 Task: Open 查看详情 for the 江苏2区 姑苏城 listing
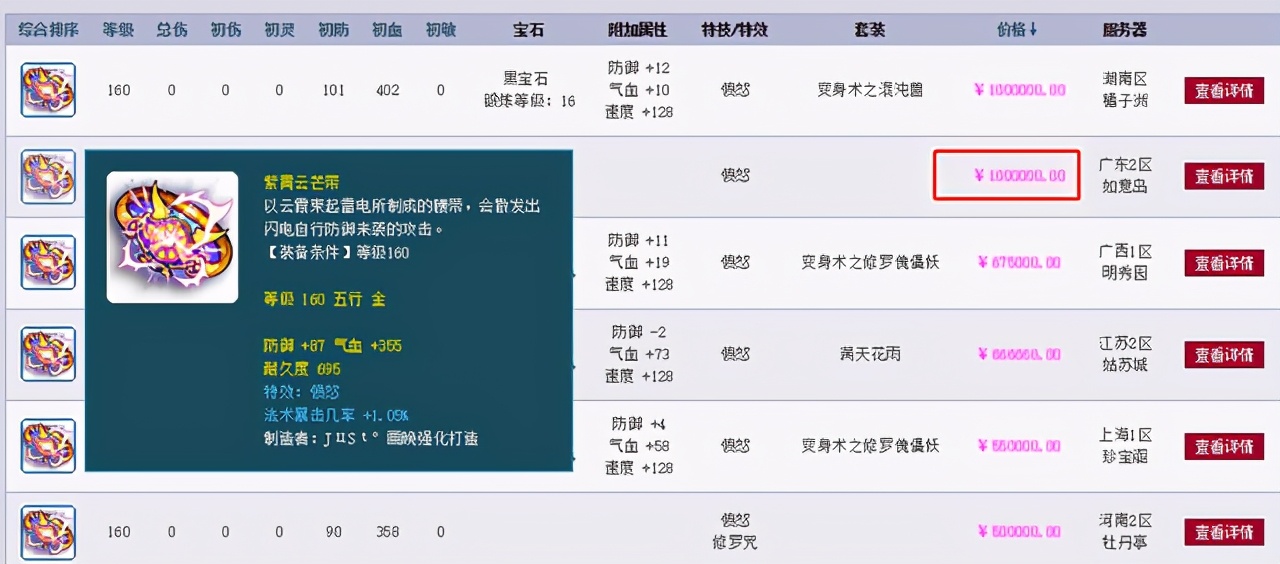point(1224,354)
